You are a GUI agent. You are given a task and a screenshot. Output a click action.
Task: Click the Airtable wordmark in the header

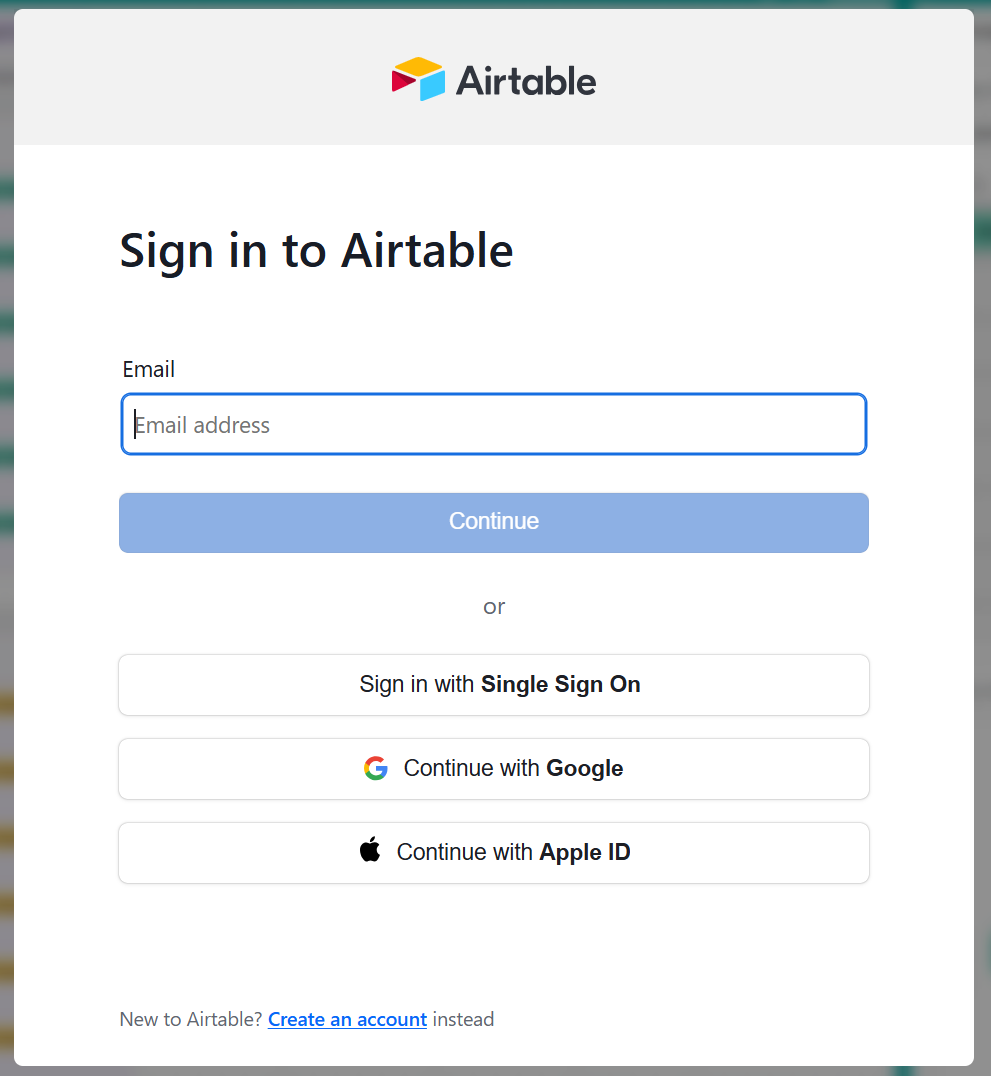point(526,81)
